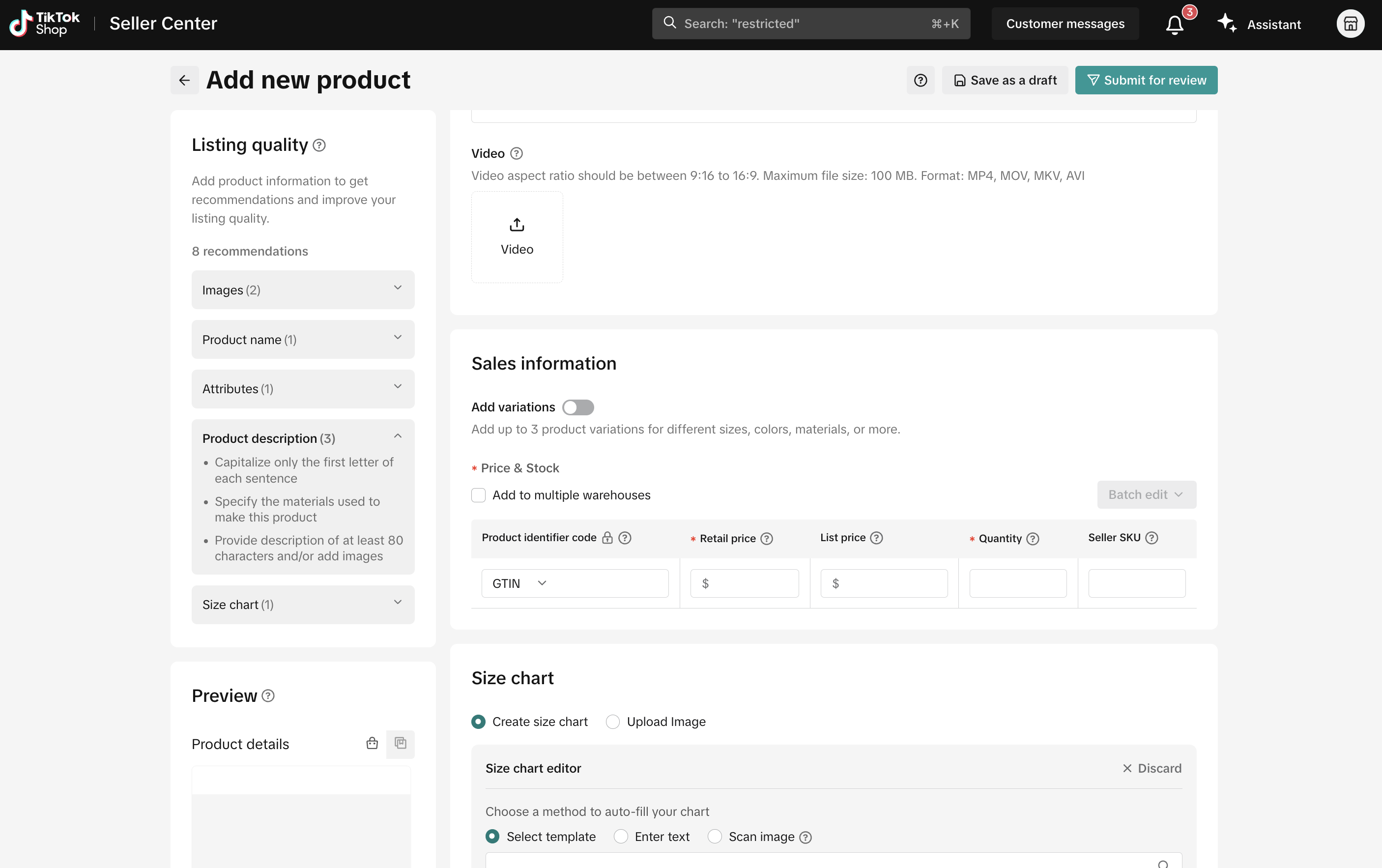The width and height of the screenshot is (1382, 868).
Task: Expand the Images recommendations section
Action: click(x=302, y=290)
